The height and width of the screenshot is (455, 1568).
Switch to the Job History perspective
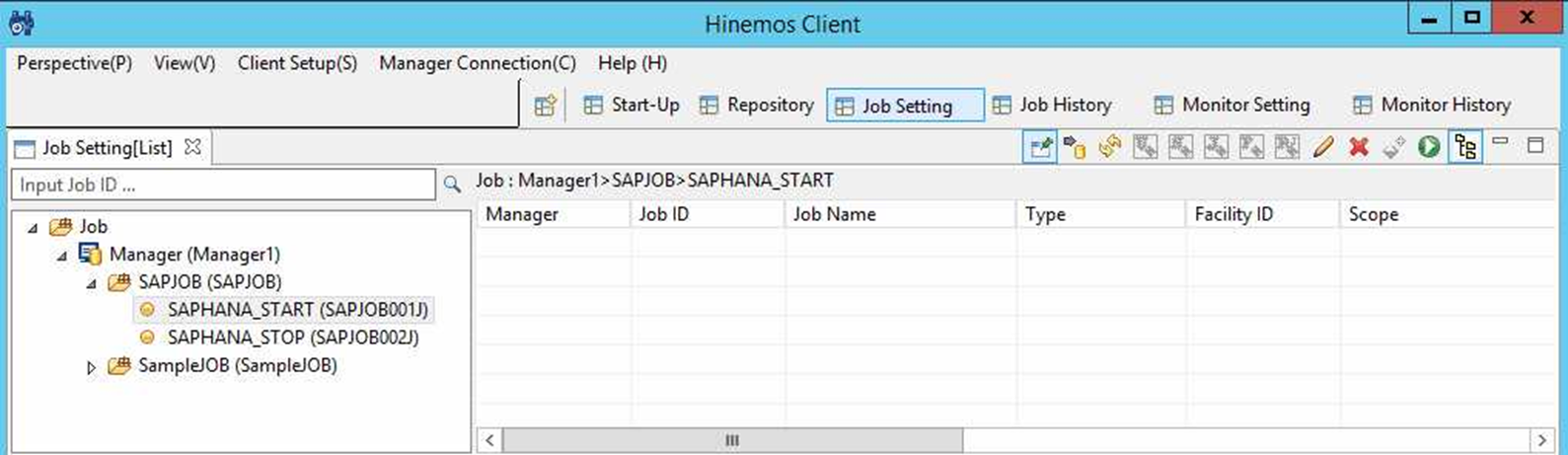click(1052, 105)
